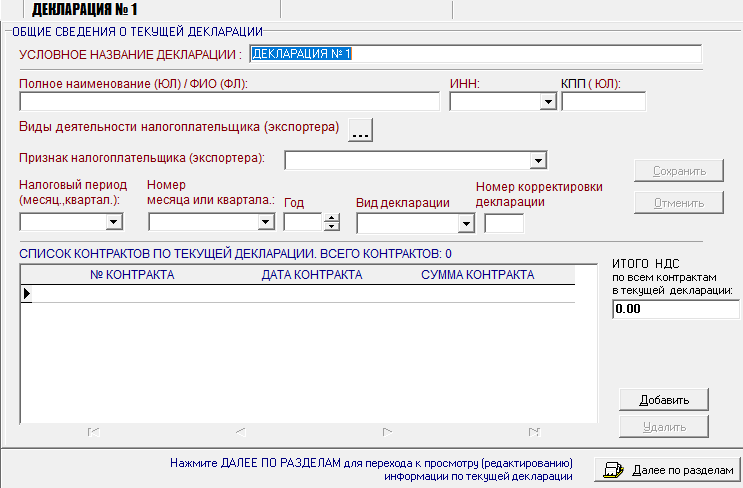Click the Далее по разделам button
The width and height of the screenshot is (743, 488).
click(669, 470)
